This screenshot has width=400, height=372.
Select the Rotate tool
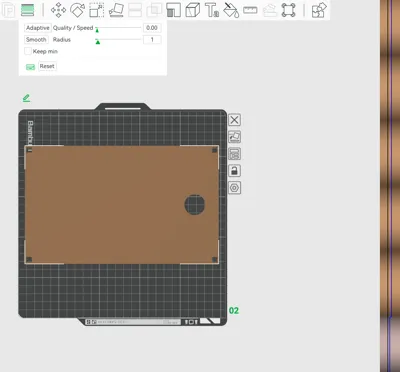click(77, 10)
